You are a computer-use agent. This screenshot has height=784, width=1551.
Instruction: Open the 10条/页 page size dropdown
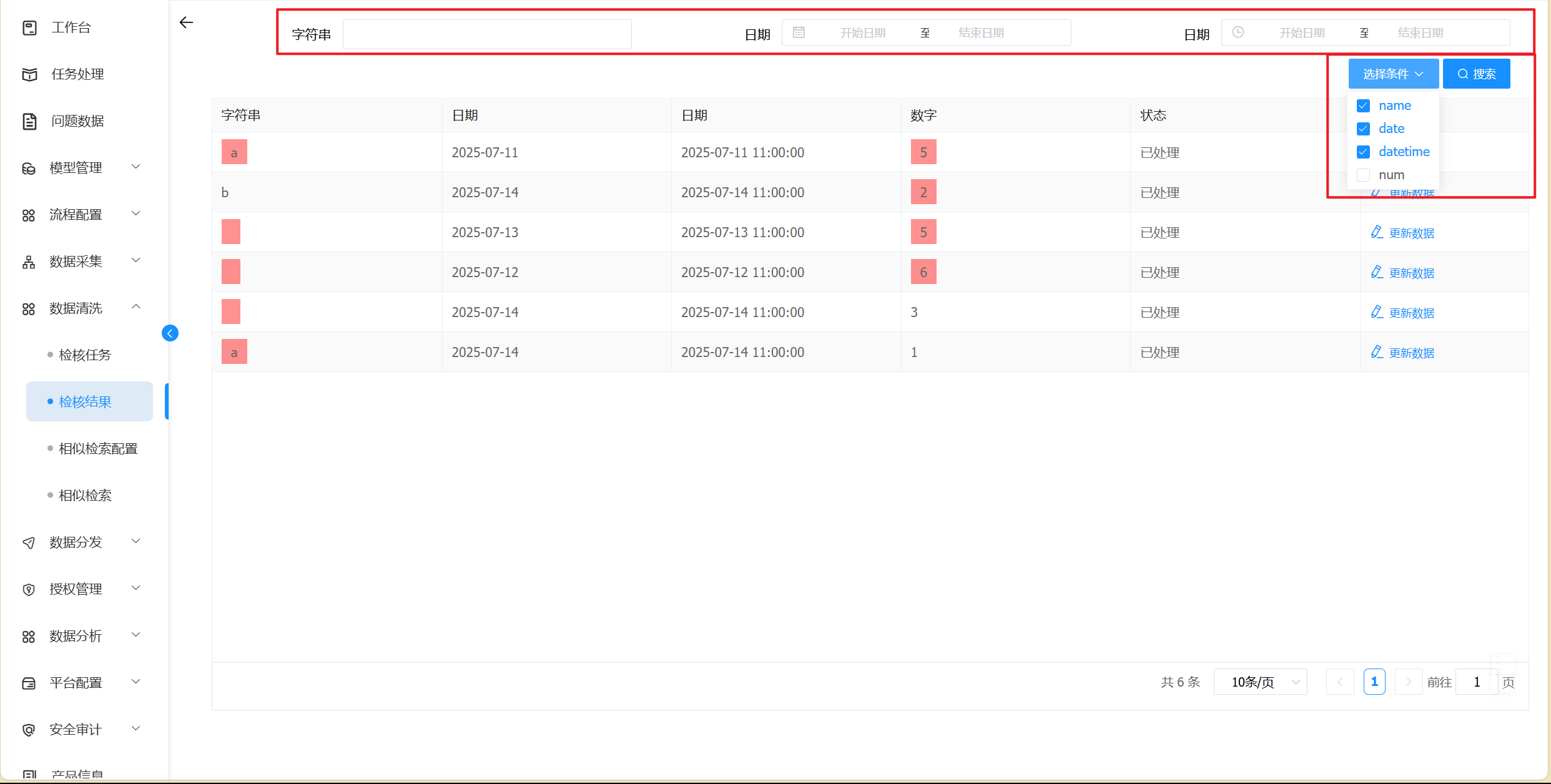[x=1260, y=682]
